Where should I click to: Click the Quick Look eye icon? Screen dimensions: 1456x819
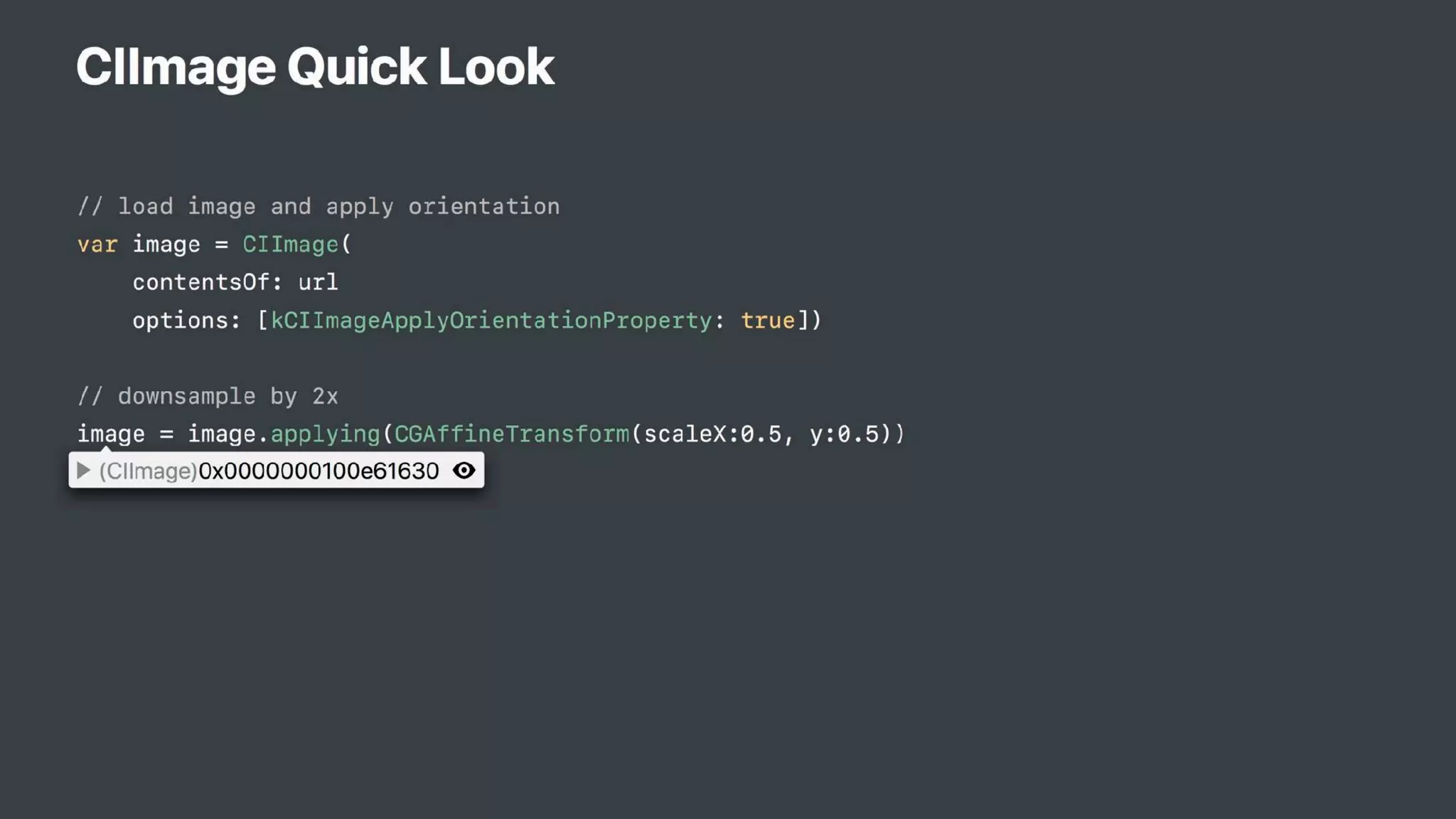(x=464, y=471)
